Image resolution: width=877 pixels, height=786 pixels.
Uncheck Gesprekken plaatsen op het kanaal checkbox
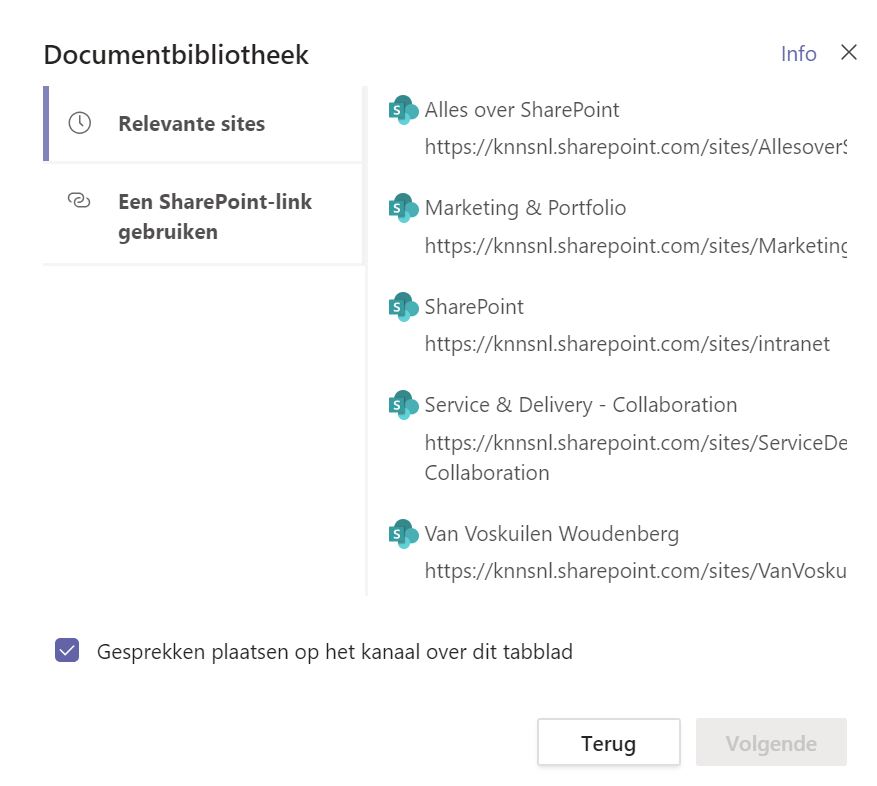click(x=67, y=650)
